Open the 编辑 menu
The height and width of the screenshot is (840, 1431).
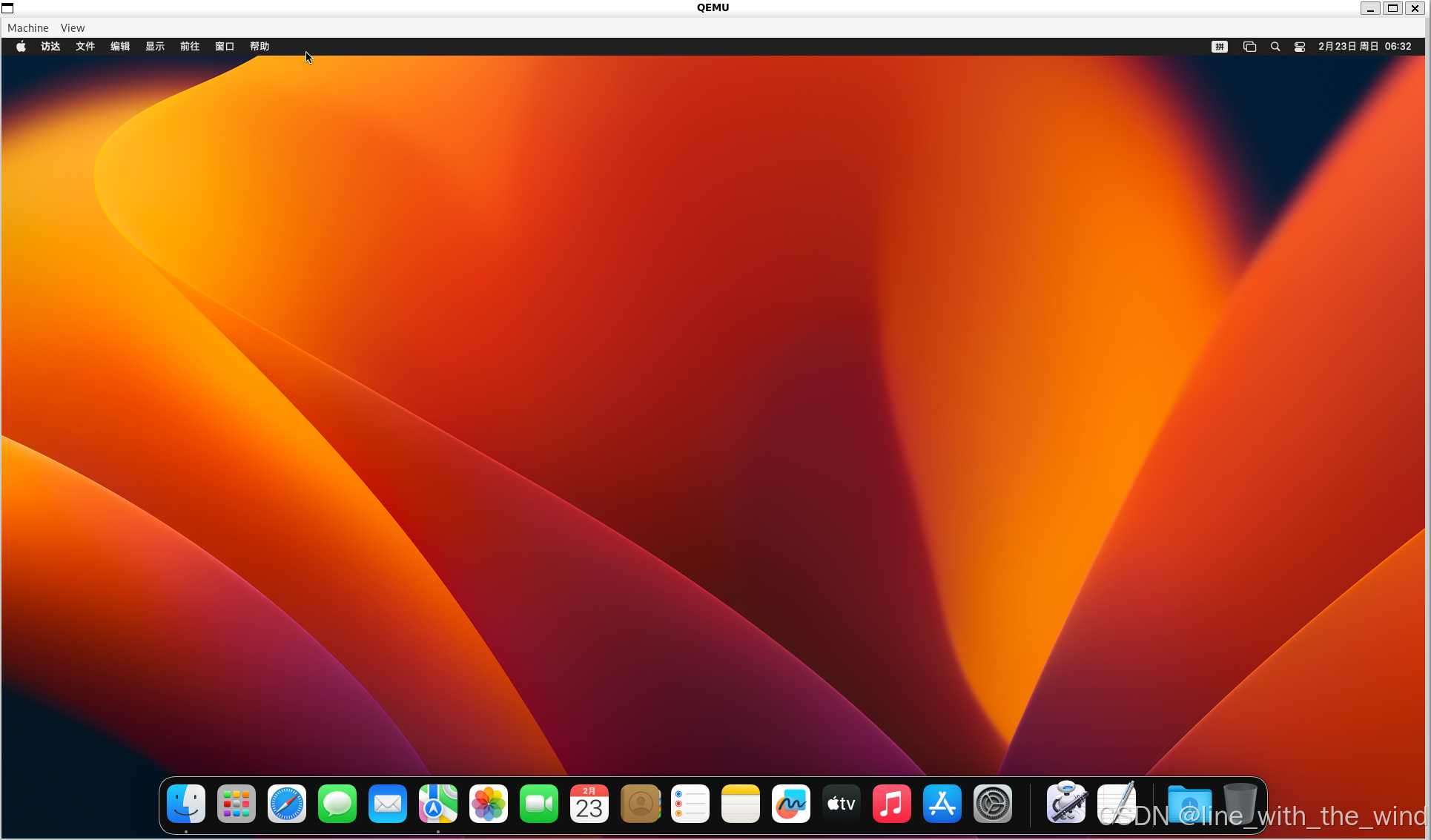point(120,46)
